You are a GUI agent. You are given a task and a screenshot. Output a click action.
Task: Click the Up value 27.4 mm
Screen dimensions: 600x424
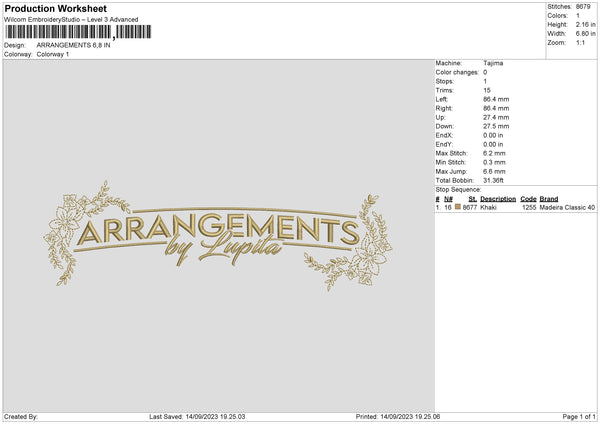pos(496,117)
